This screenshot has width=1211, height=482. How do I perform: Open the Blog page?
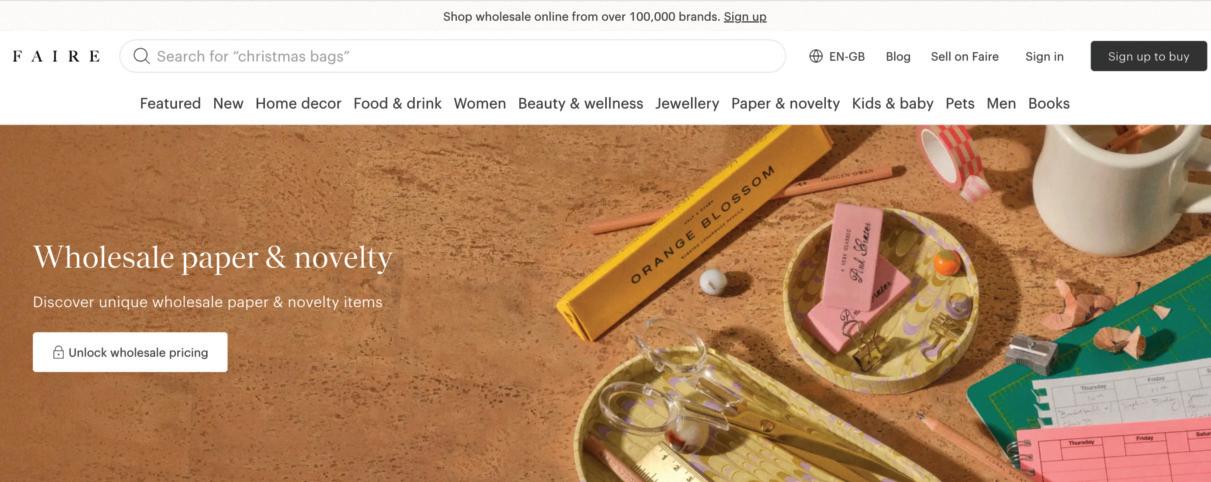pyautogui.click(x=898, y=56)
